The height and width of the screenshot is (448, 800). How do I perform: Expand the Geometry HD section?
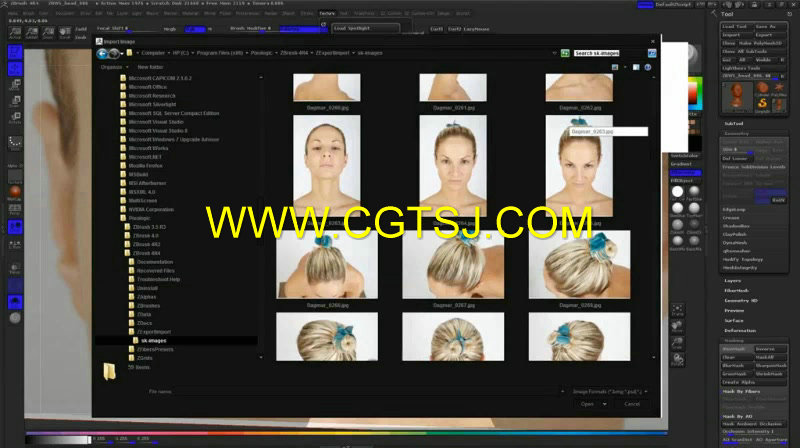pos(741,301)
